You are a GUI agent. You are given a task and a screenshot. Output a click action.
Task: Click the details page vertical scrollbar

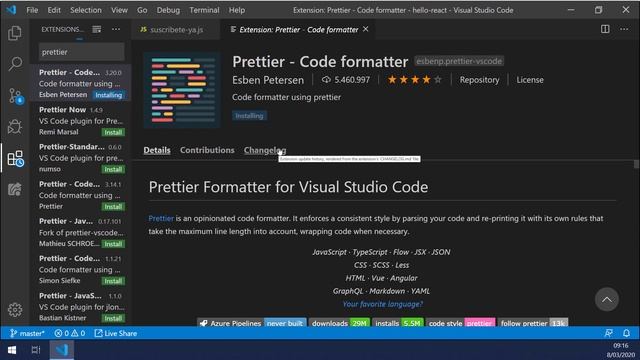pos(636,164)
